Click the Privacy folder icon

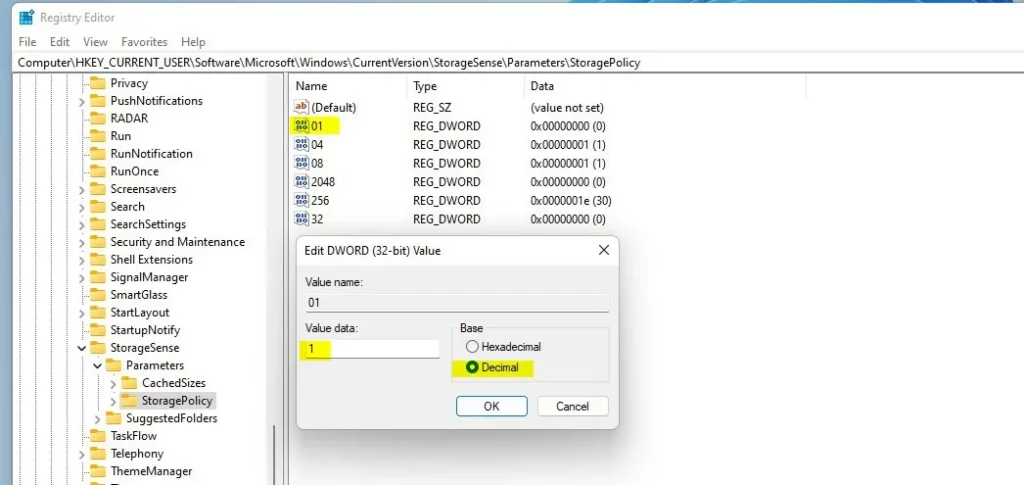(98, 83)
